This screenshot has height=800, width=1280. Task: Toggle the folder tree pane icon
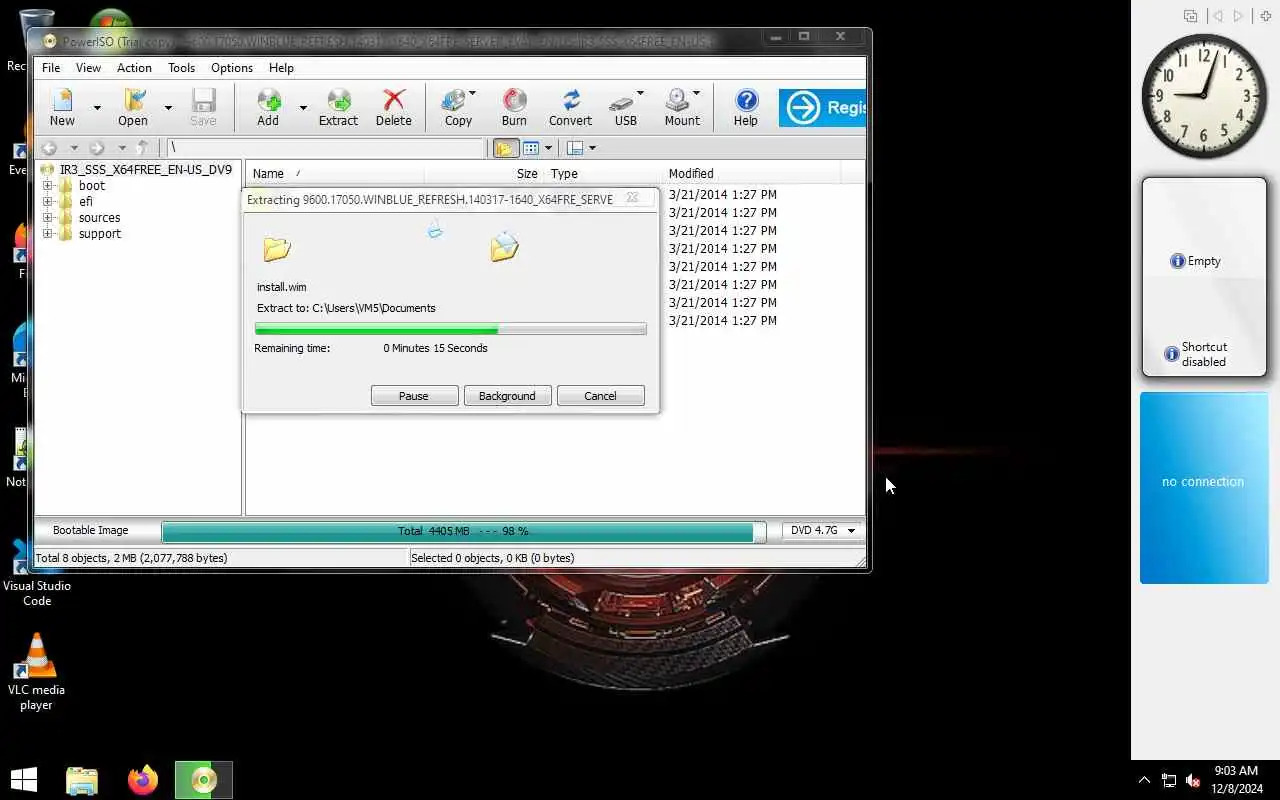point(505,148)
